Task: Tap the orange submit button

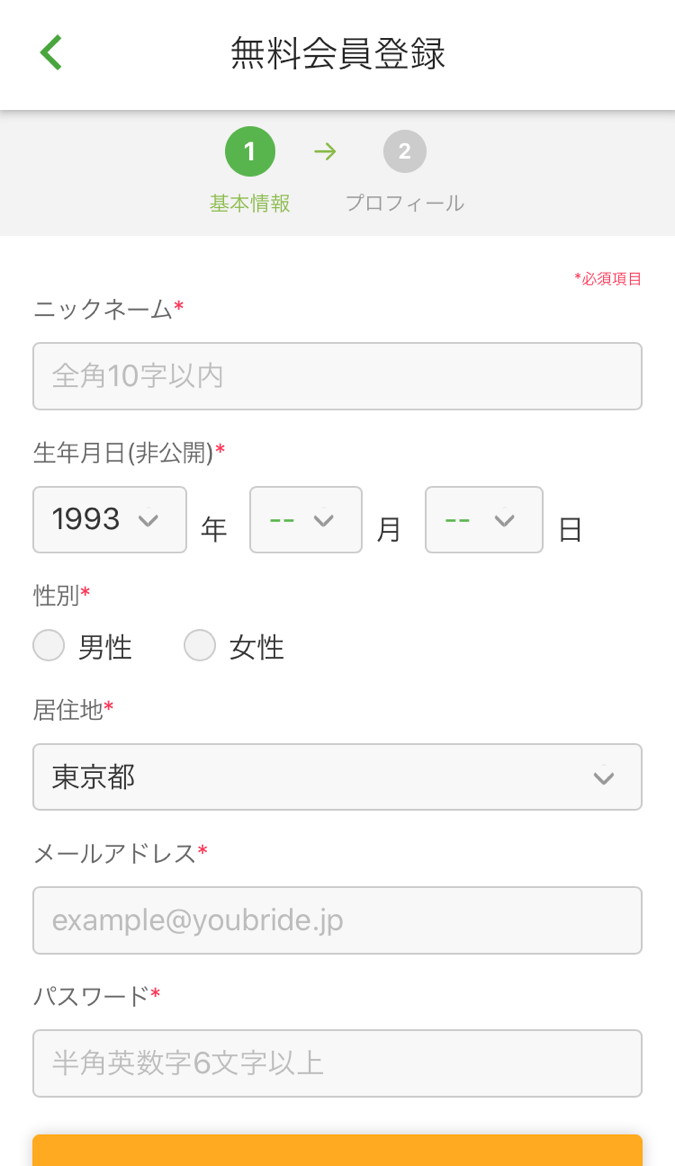Action: [x=337, y=1150]
